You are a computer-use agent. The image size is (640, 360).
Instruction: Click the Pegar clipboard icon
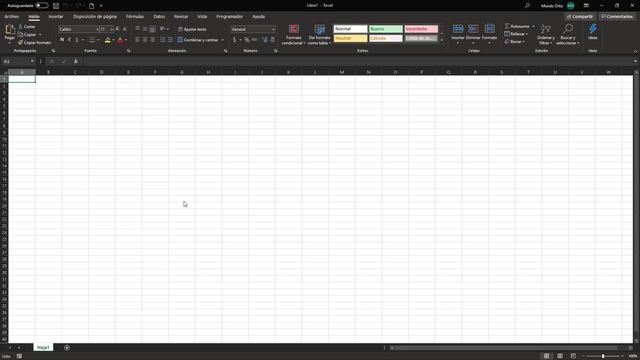point(10,30)
